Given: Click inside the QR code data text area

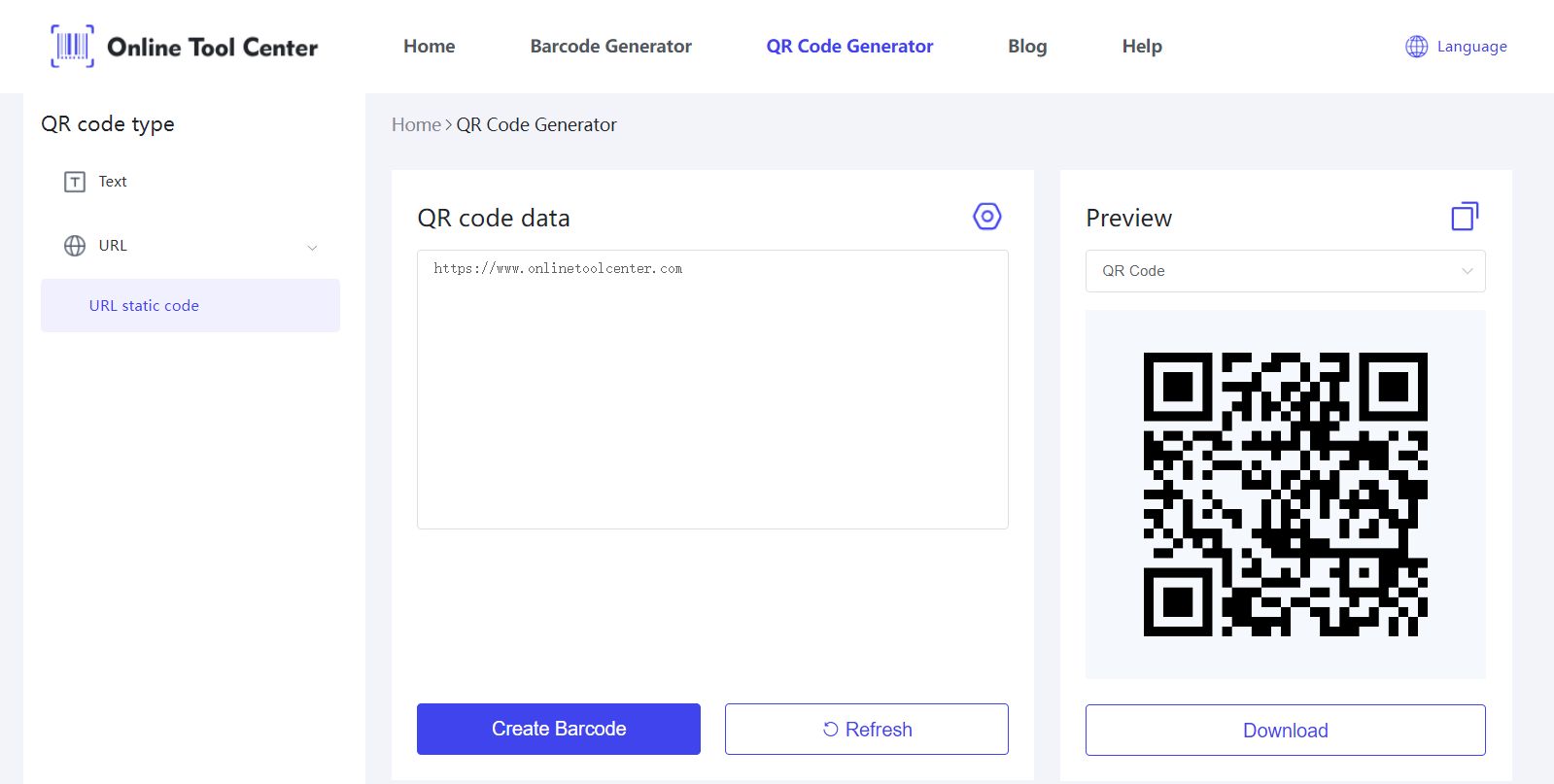Looking at the screenshot, I should (711, 389).
